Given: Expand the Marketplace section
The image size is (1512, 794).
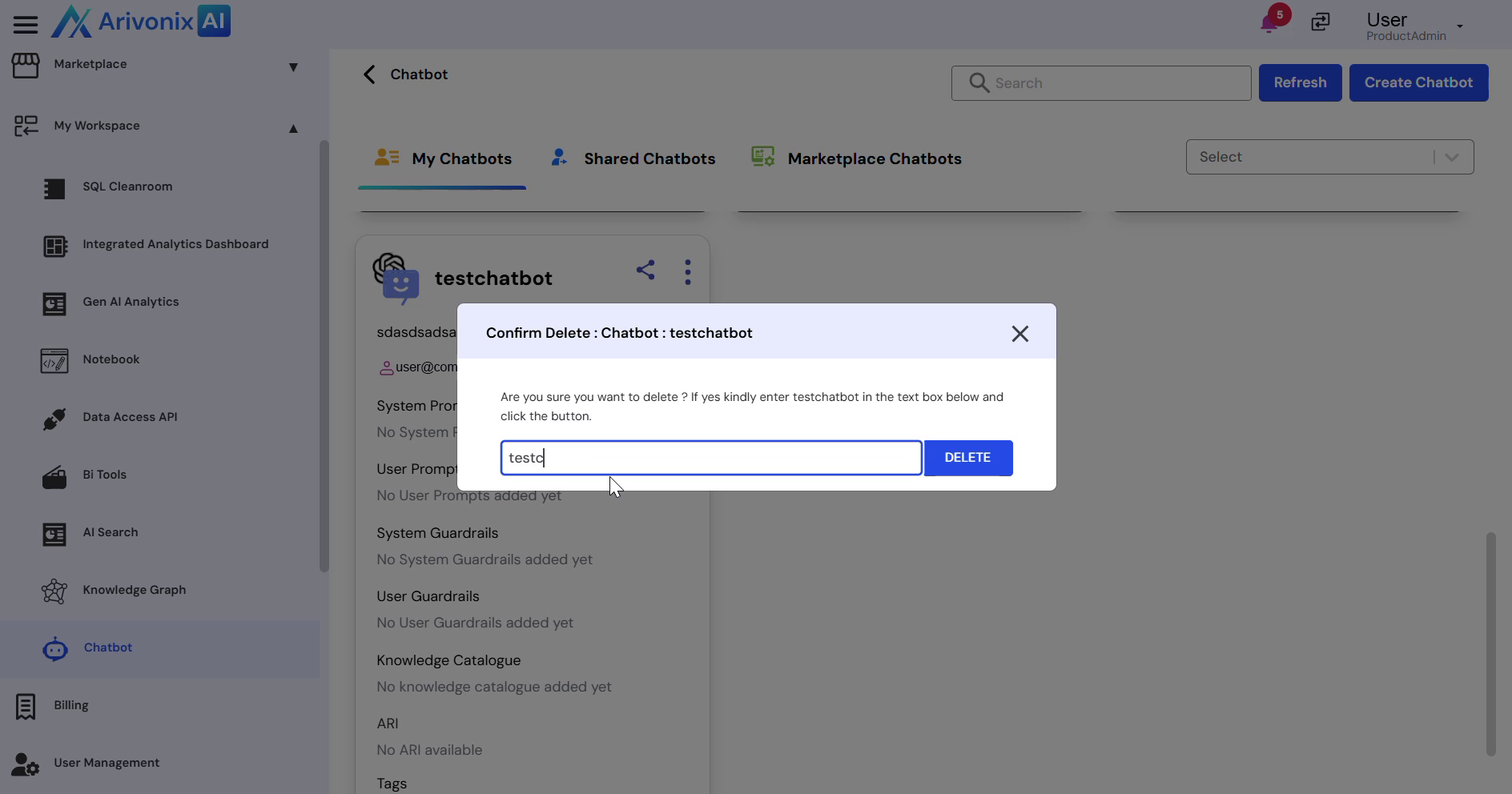Looking at the screenshot, I should pyautogui.click(x=293, y=67).
